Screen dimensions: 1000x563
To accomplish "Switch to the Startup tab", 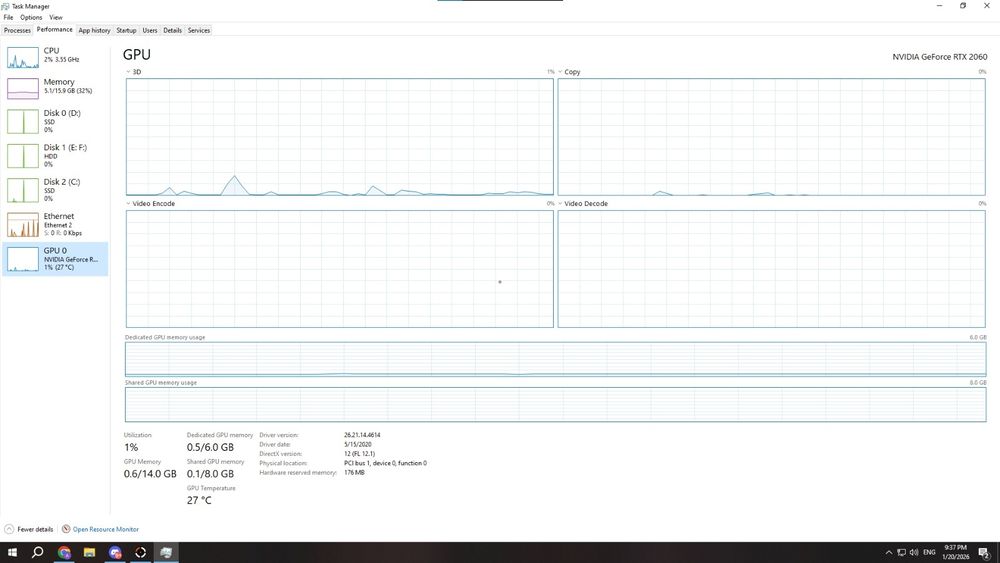I will tap(126, 30).
